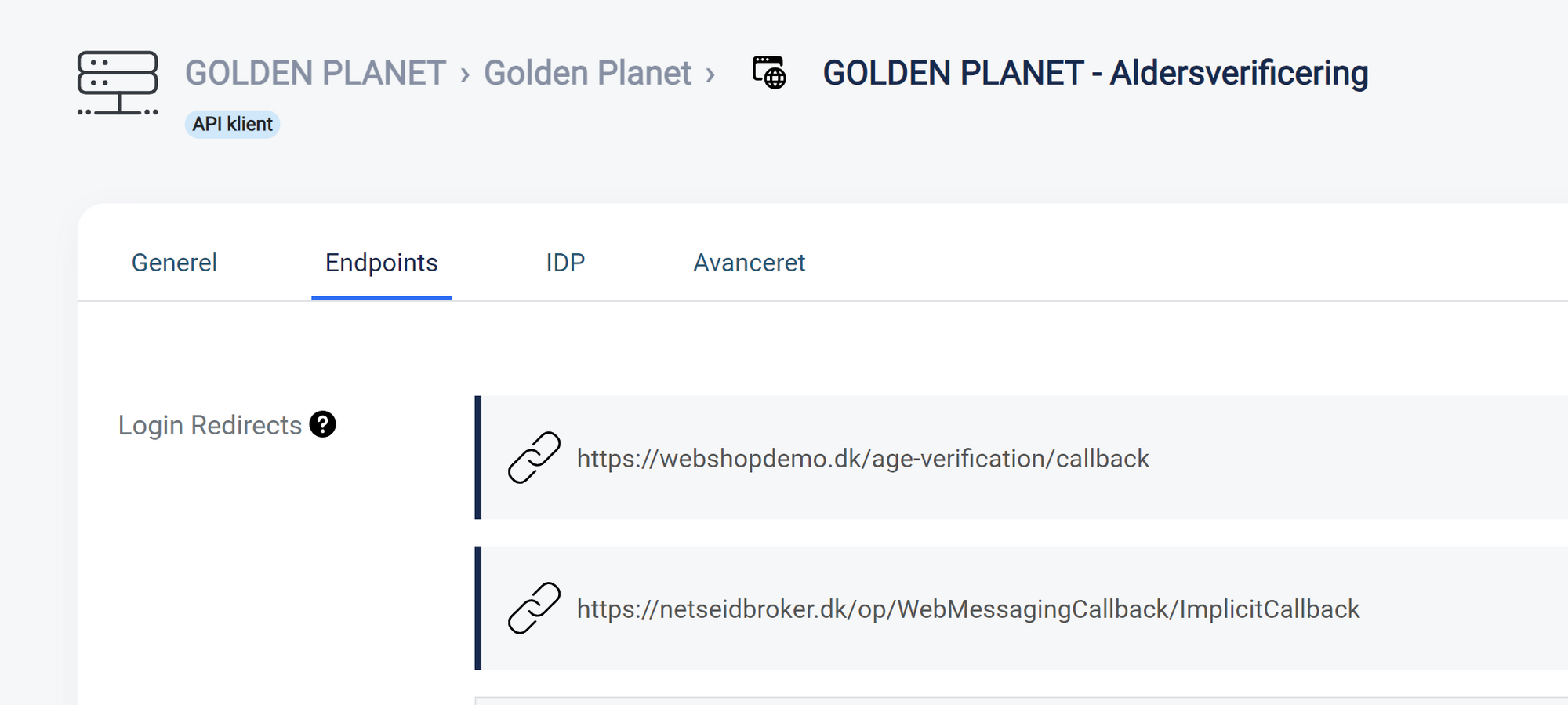Click the web client globe icon
This screenshot has width=1568, height=705.
(x=769, y=72)
